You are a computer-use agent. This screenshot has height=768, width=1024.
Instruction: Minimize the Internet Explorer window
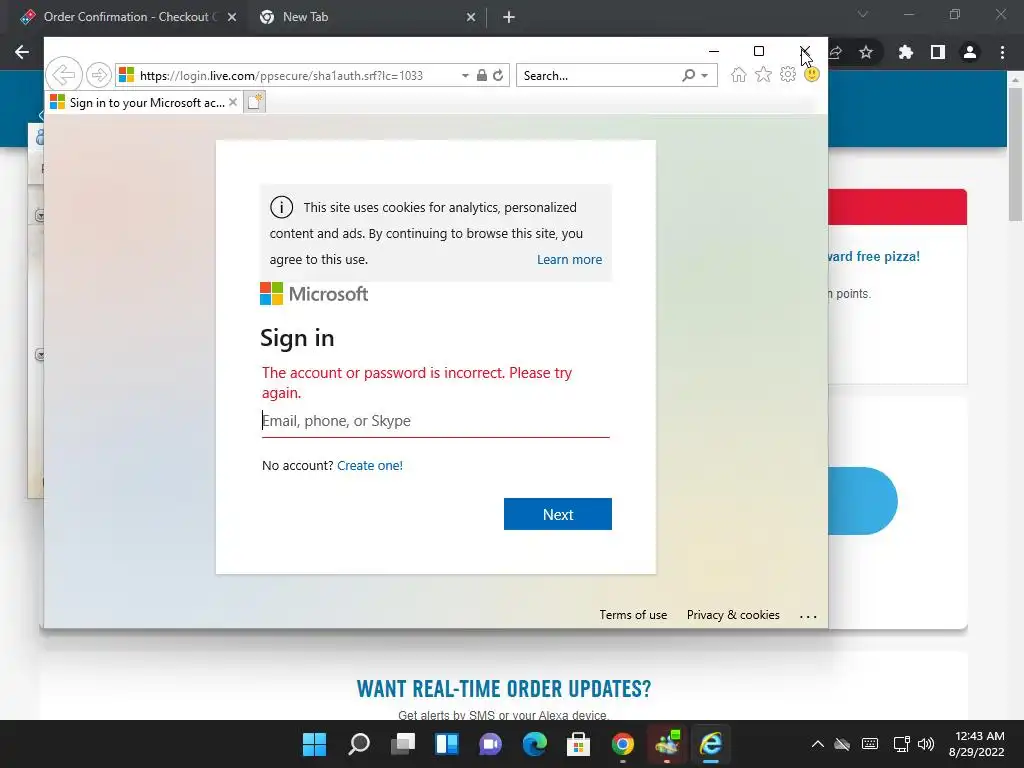714,51
